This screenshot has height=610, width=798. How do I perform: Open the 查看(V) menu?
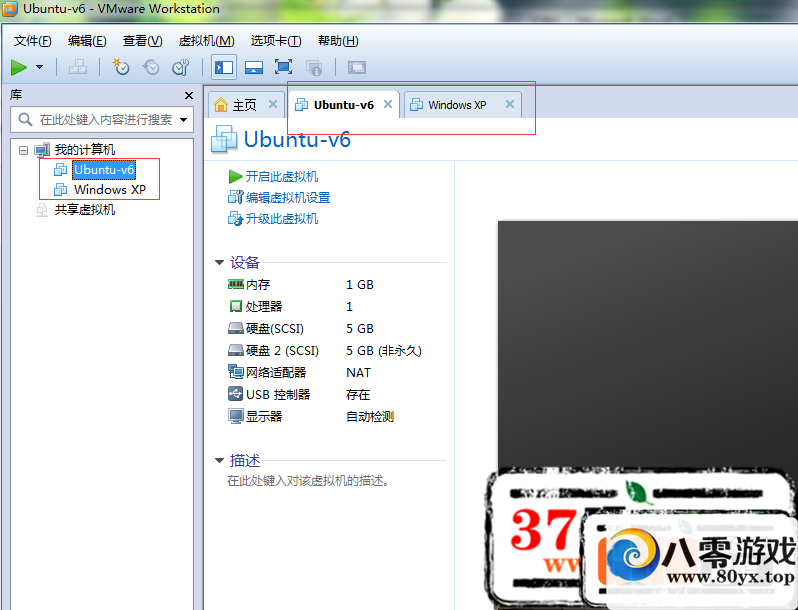click(x=142, y=41)
